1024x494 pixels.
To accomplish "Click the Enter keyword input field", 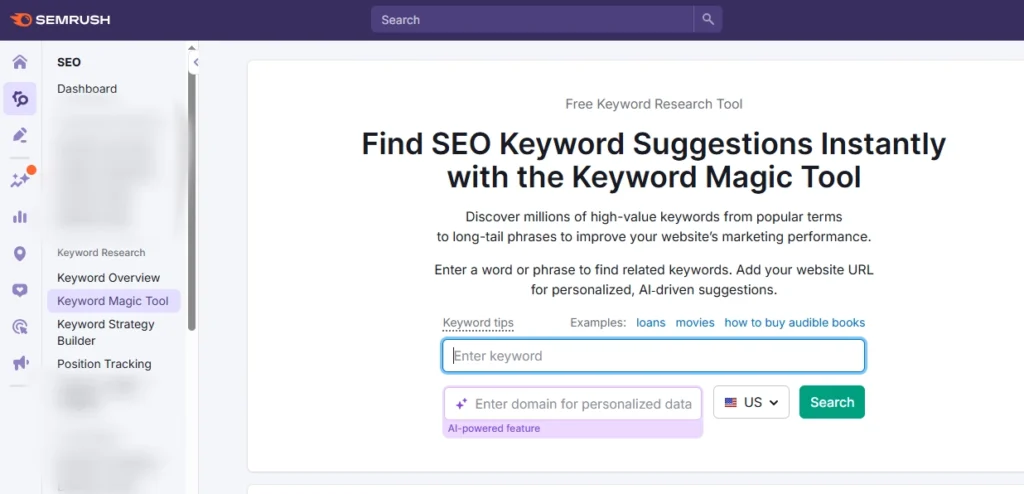I will tap(653, 356).
